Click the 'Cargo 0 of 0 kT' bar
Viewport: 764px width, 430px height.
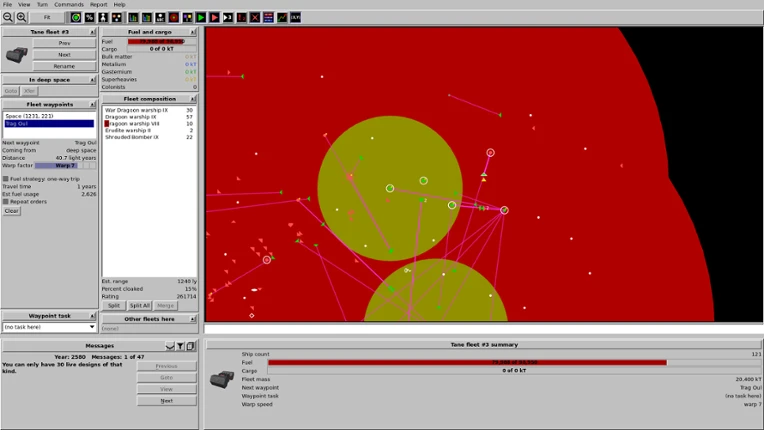click(x=162, y=49)
